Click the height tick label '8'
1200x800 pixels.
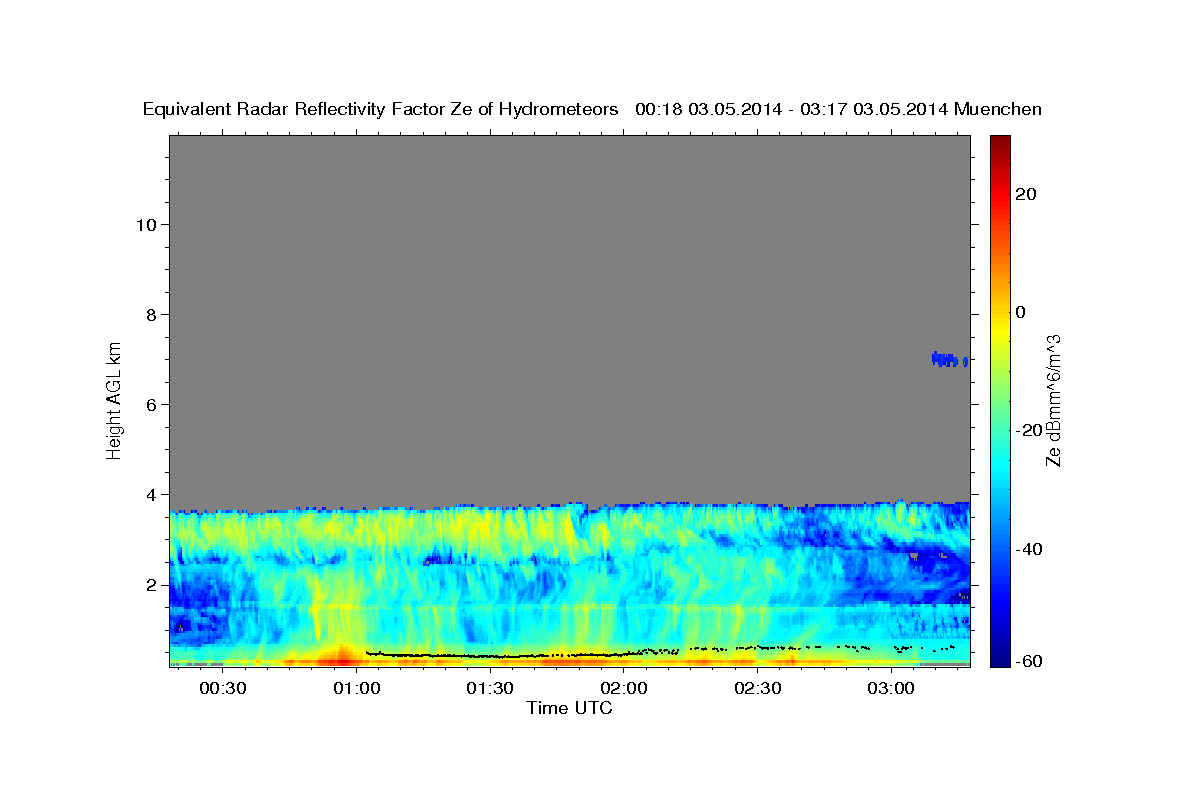pyautogui.click(x=152, y=314)
